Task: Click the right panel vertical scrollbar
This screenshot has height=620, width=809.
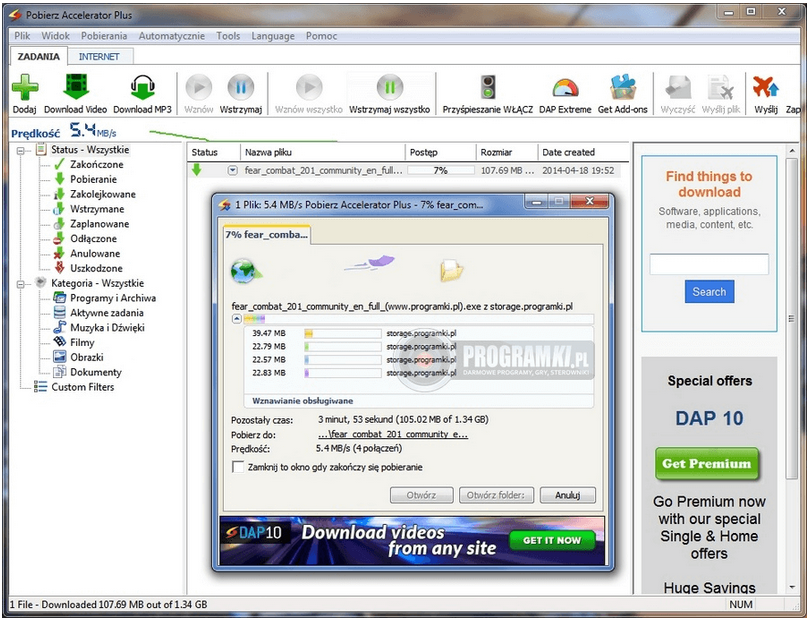Action: point(792,320)
